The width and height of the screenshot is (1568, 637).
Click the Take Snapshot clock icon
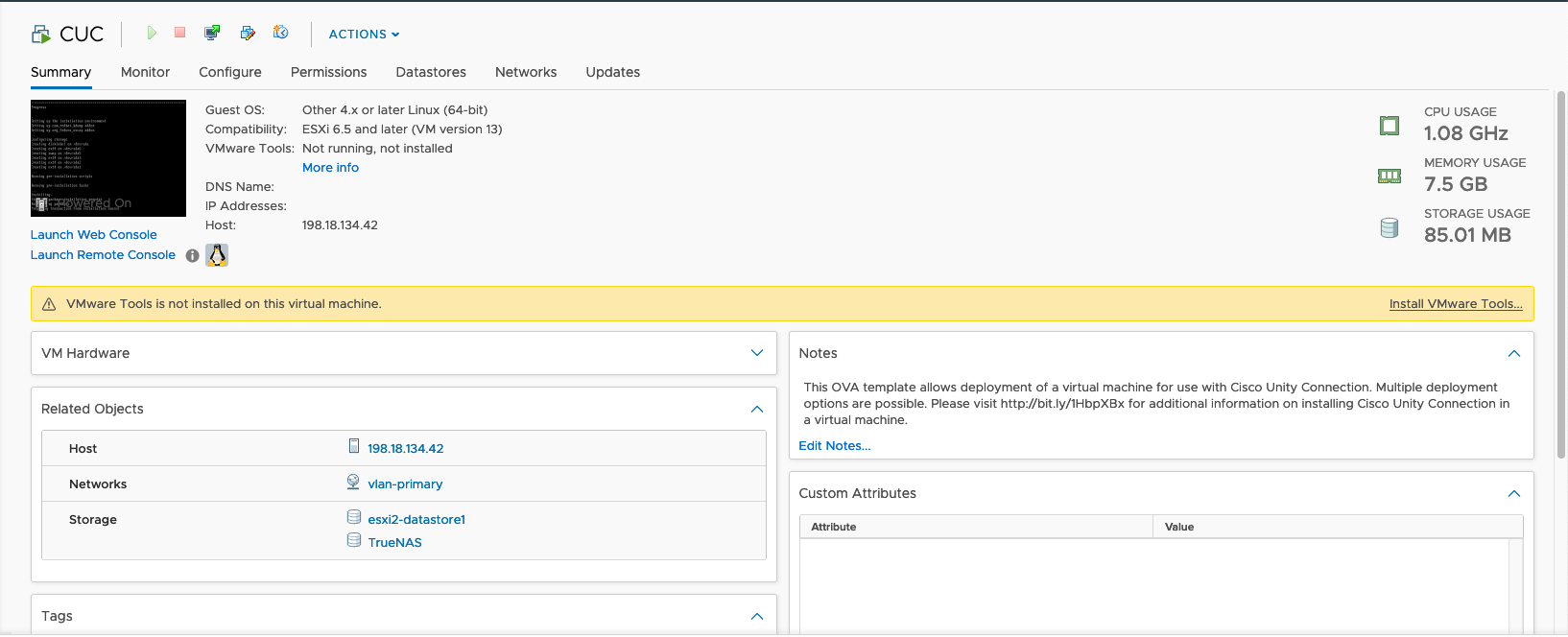tap(280, 33)
